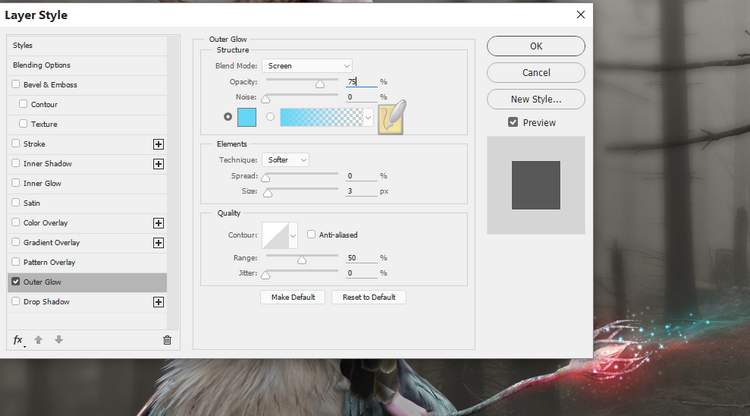Screen dimensions: 750x416
Task: Add another Stroke effect with plus icon
Action: (x=158, y=144)
